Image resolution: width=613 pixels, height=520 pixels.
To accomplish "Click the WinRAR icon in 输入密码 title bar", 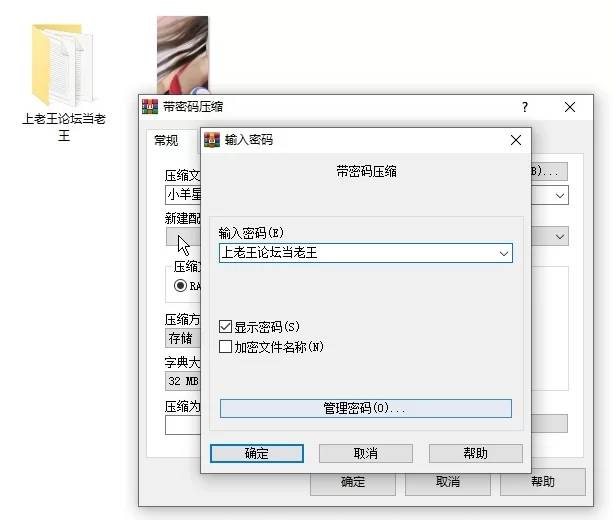I will 212,140.
